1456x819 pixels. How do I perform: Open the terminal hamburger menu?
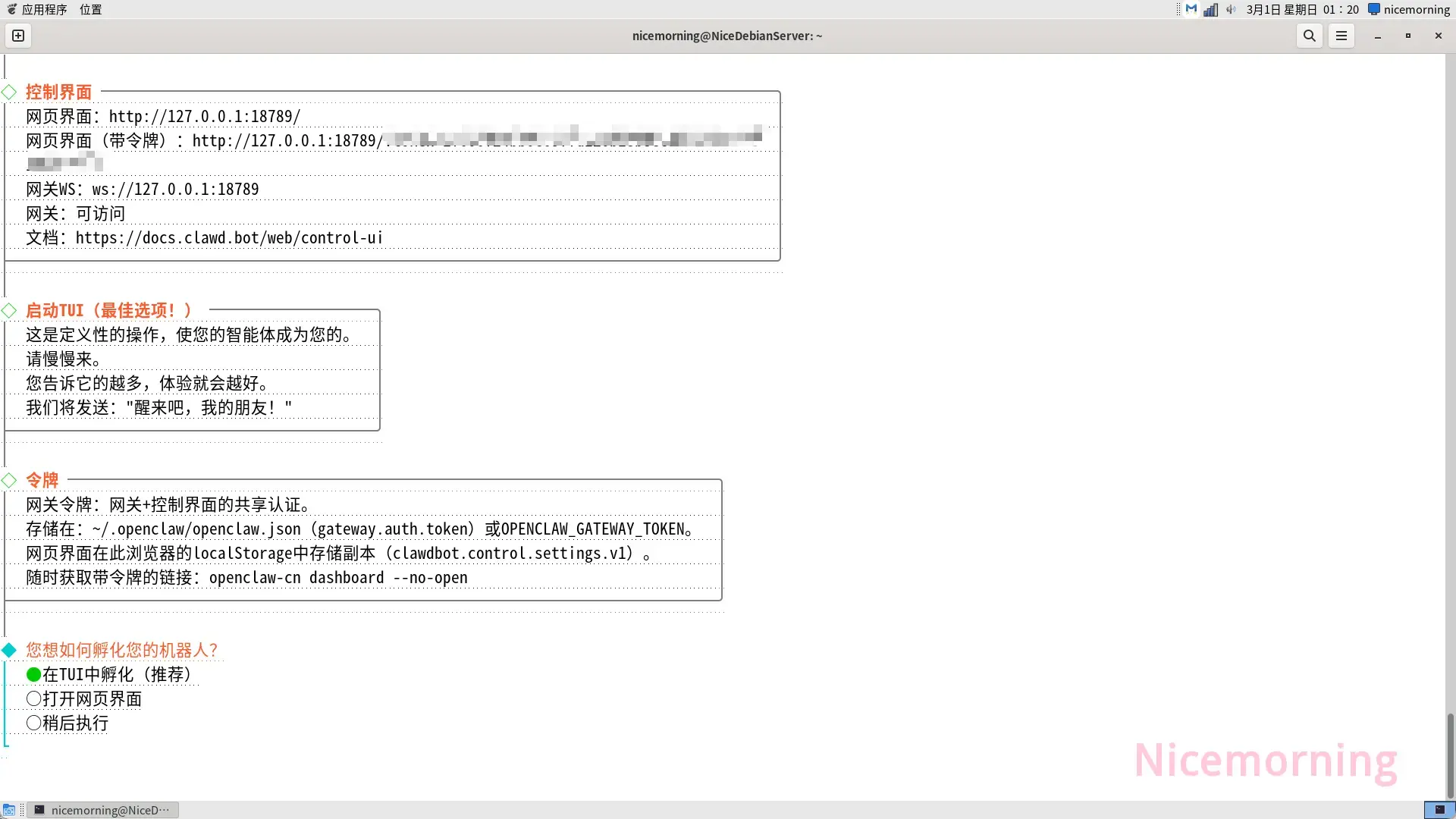tap(1341, 36)
